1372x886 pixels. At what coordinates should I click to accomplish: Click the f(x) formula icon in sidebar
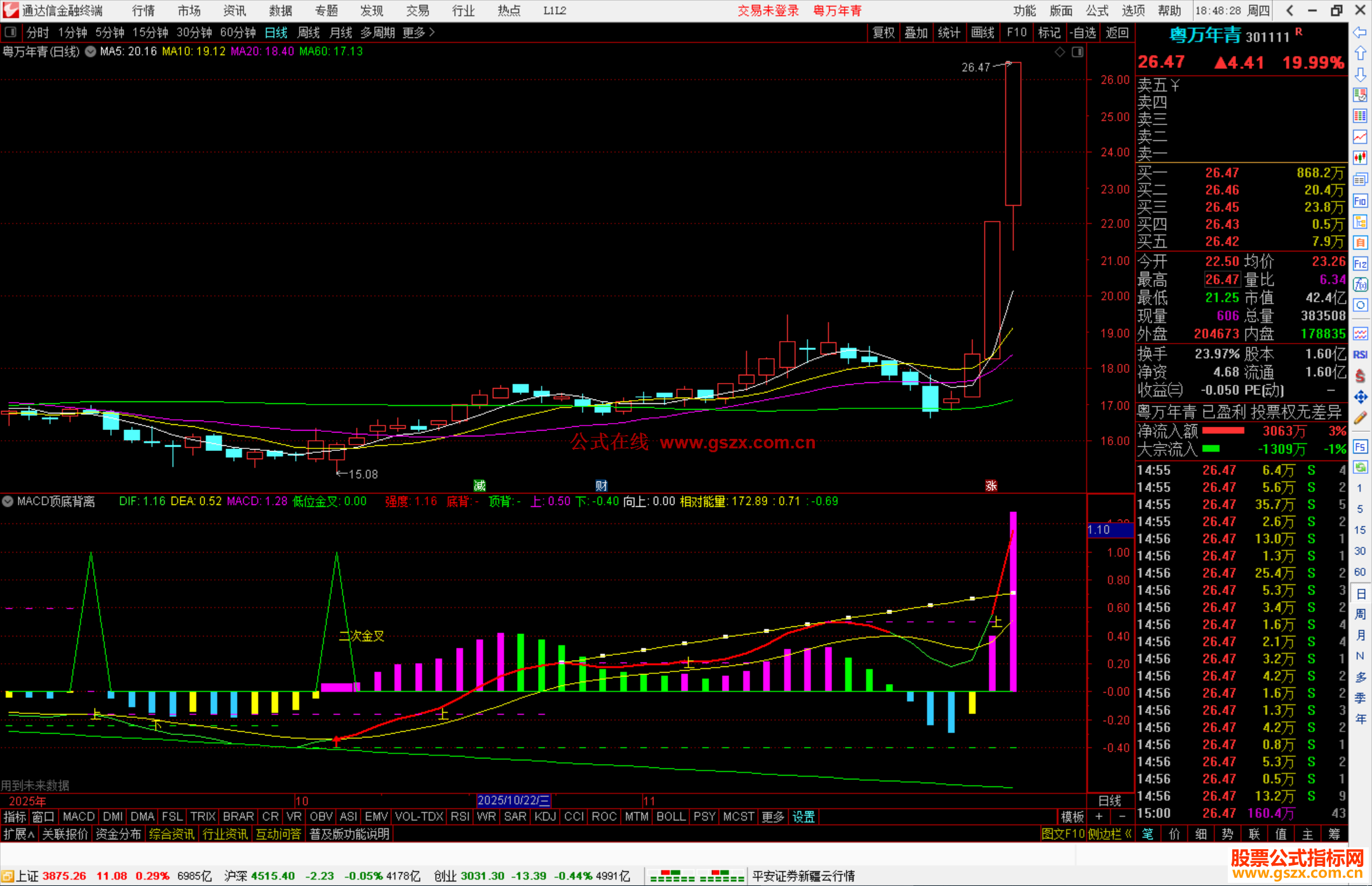point(1360,285)
